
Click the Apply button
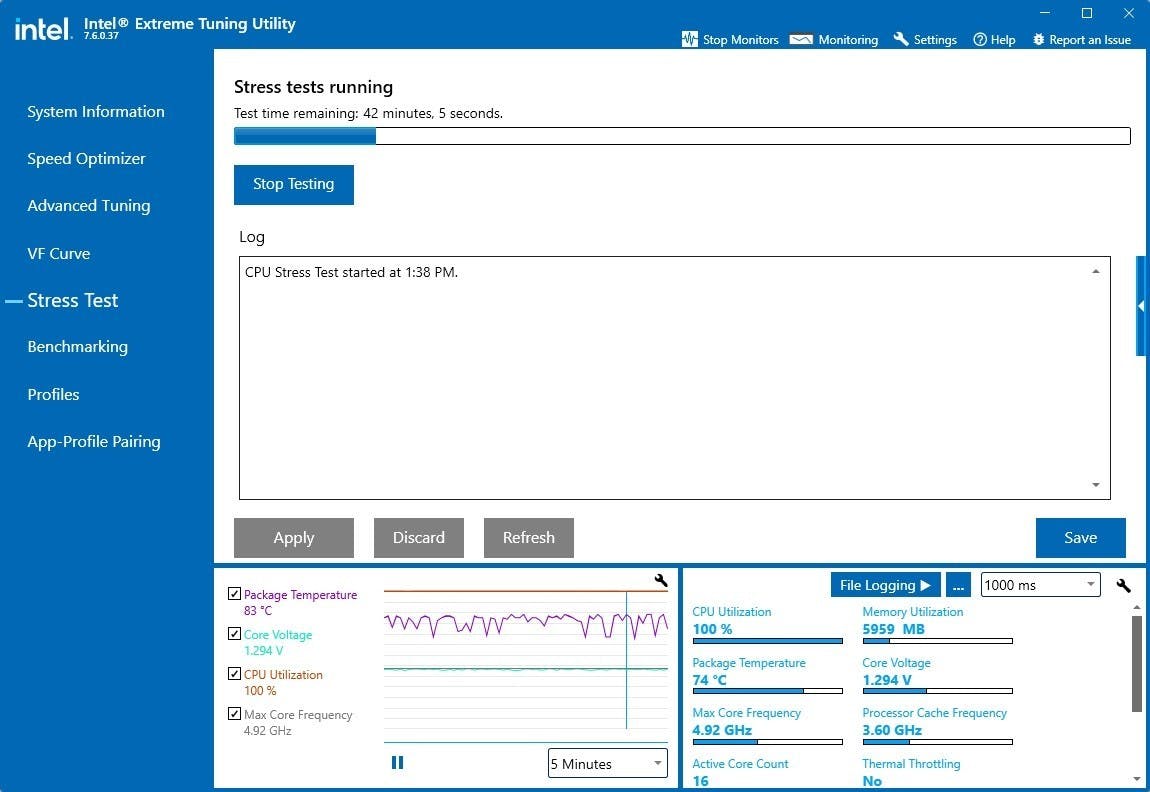click(293, 538)
